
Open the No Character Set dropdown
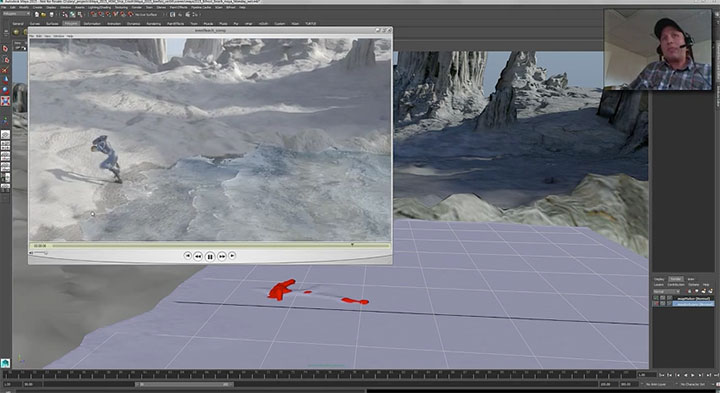pyautogui.click(x=694, y=384)
